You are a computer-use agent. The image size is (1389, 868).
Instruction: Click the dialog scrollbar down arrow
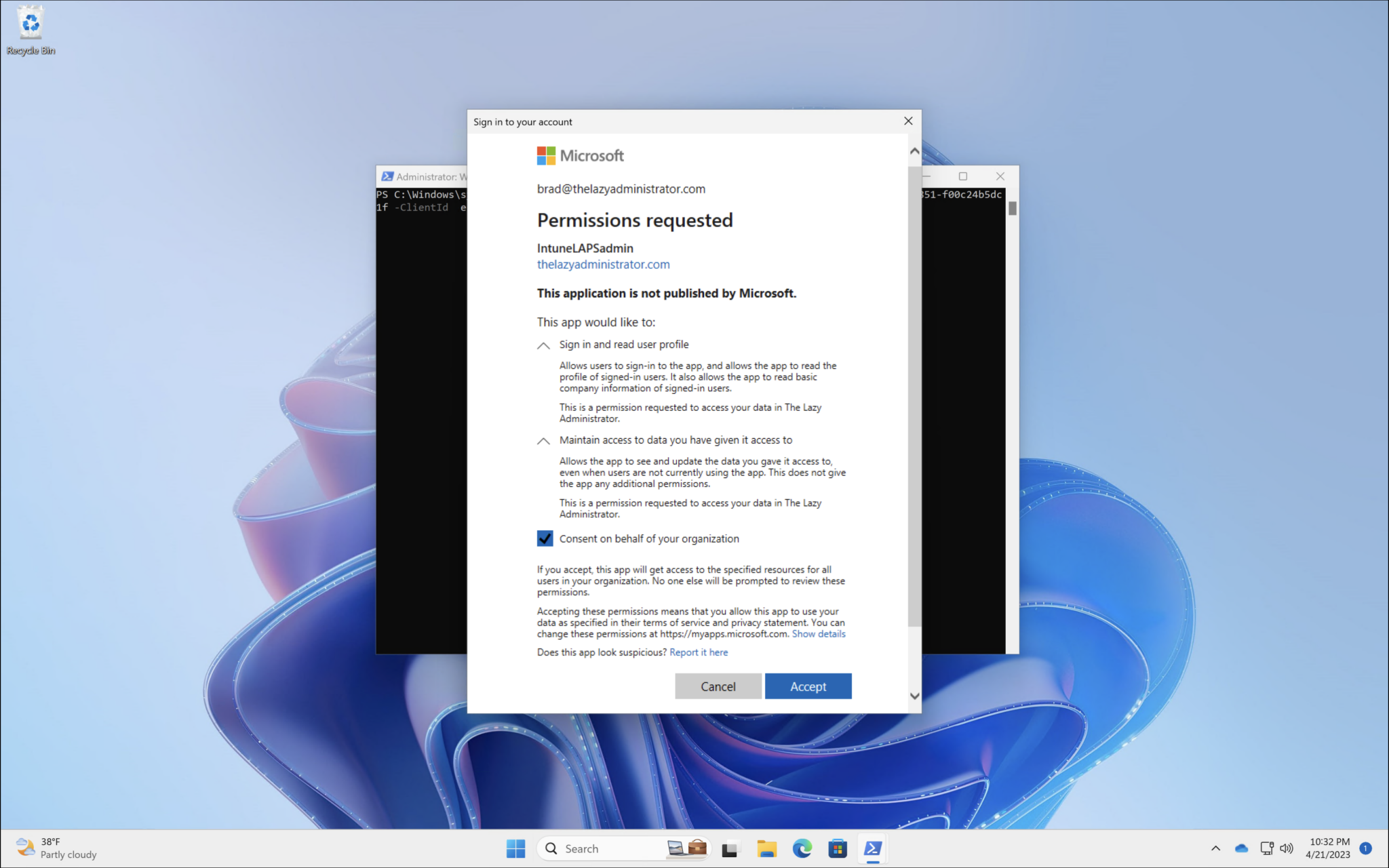(914, 696)
